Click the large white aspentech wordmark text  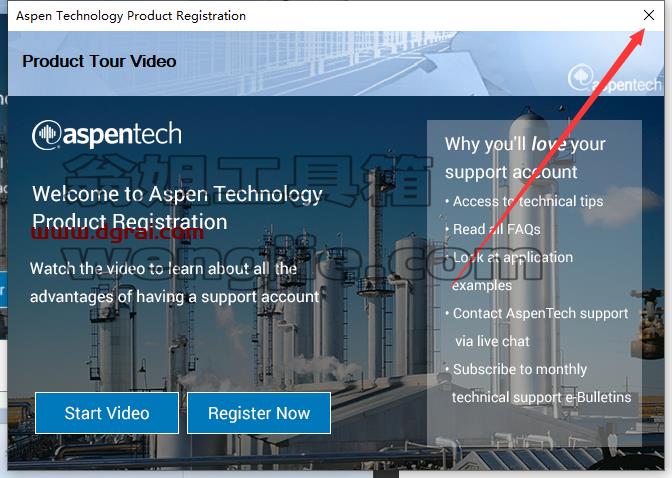coord(122,134)
